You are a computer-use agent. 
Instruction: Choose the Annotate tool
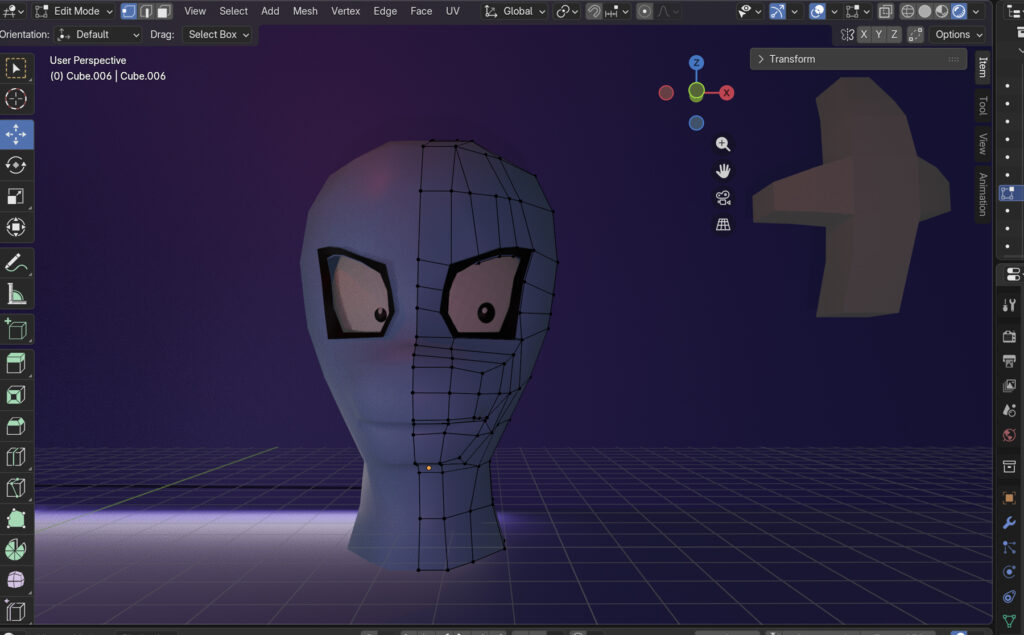(16, 263)
